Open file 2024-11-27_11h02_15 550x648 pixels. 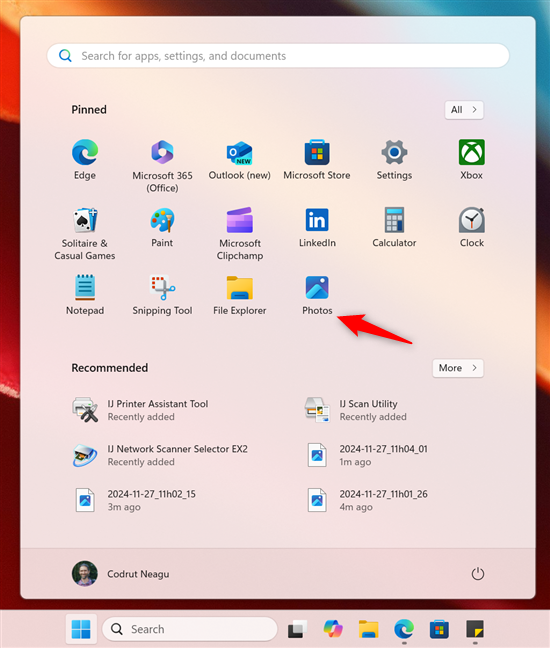tap(136, 500)
